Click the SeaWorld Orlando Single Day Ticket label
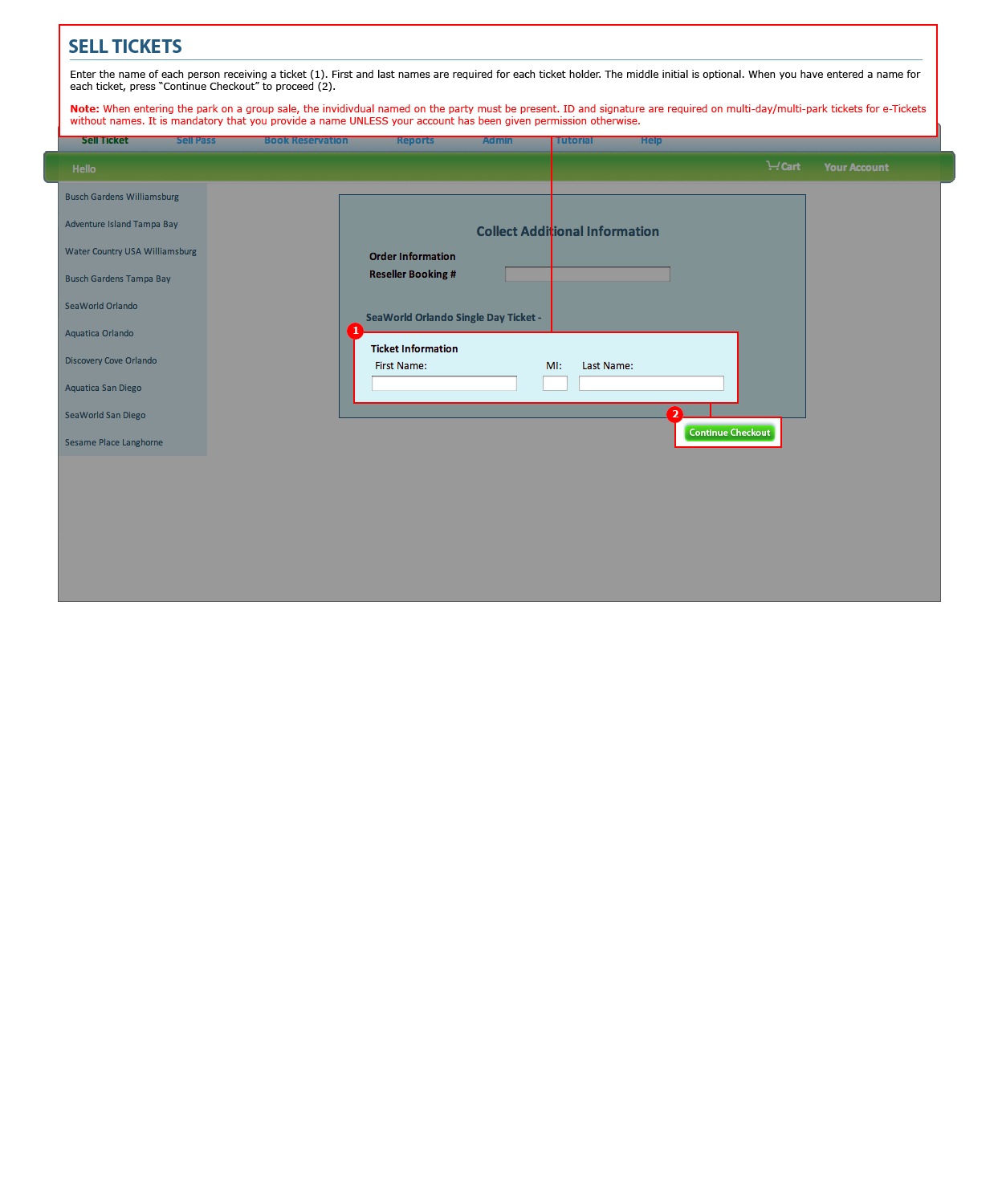Screen dimensions: 998x1204 tap(454, 318)
